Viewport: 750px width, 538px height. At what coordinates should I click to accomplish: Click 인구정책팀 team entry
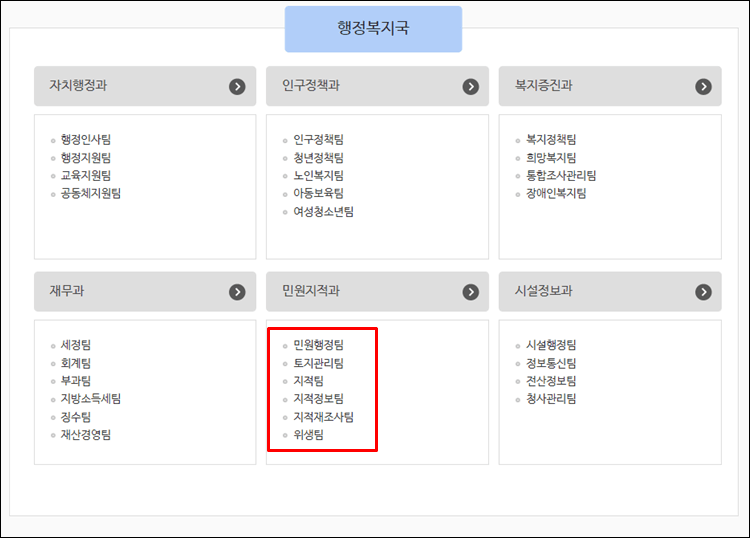pos(319,140)
